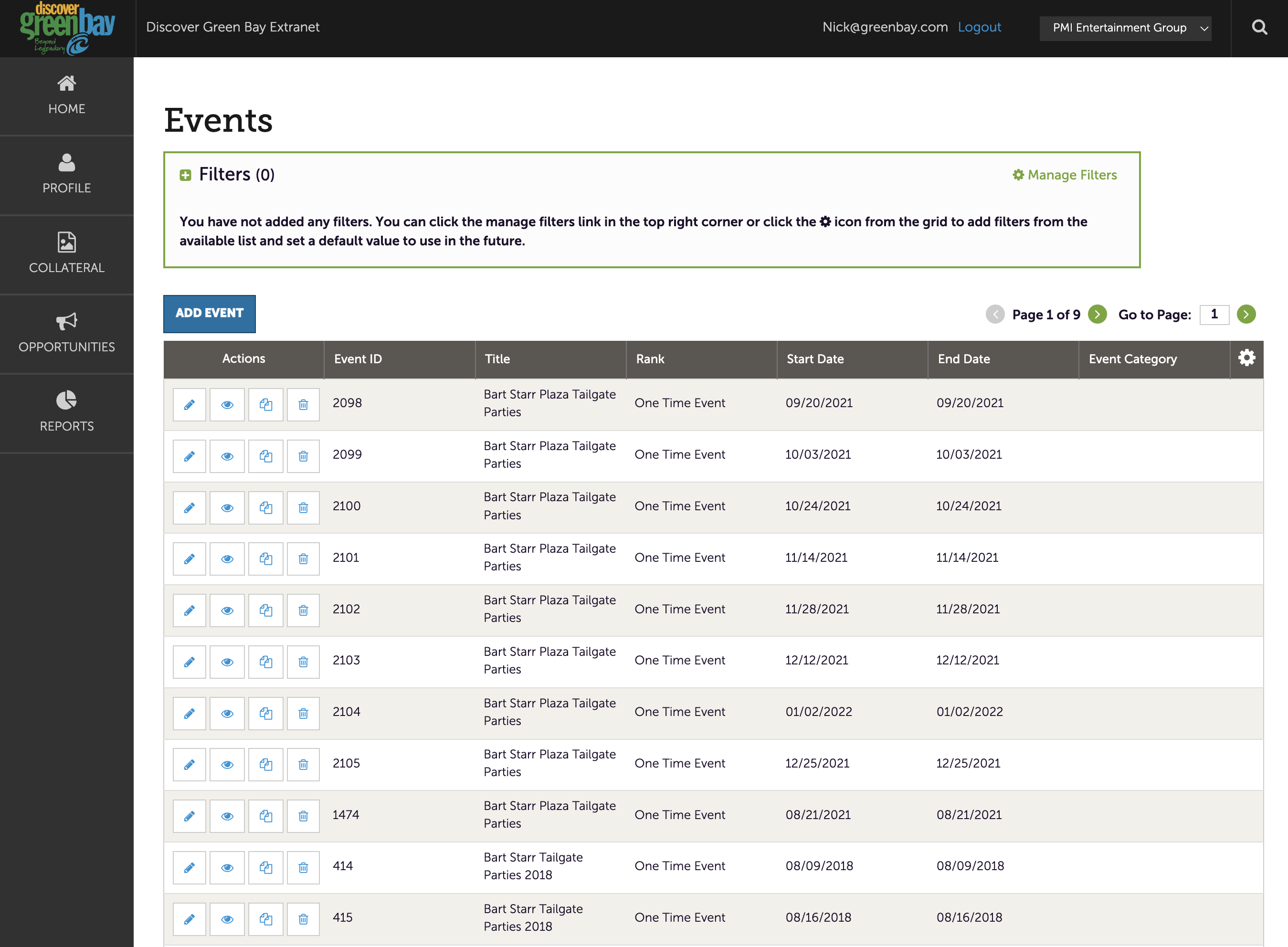The width and height of the screenshot is (1288, 947).
Task: Duplicate event 2099 using copy icon
Action: 265,456
